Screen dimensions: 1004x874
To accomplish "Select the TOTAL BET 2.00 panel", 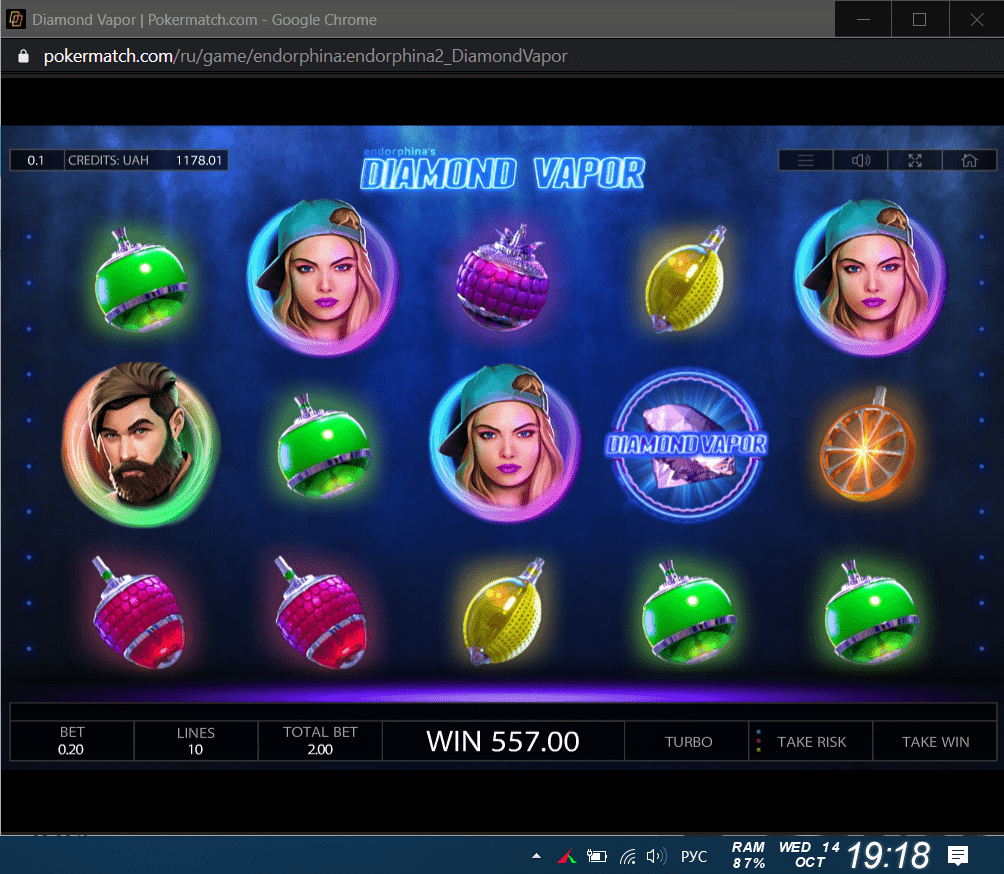I will point(320,741).
